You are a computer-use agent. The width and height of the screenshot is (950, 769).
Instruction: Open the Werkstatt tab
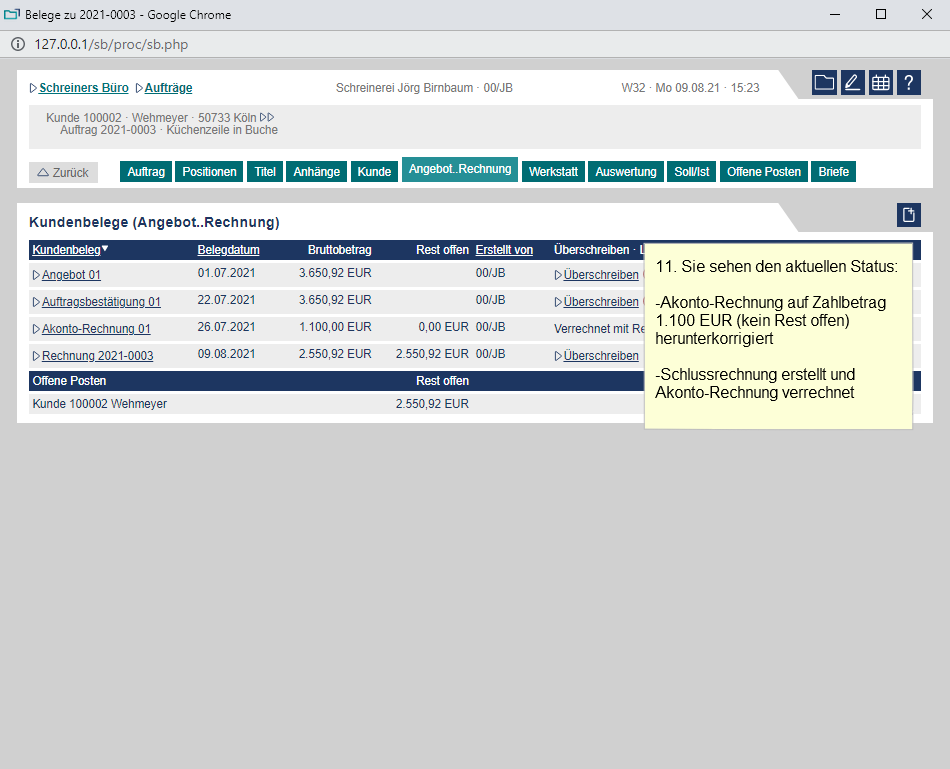click(553, 172)
